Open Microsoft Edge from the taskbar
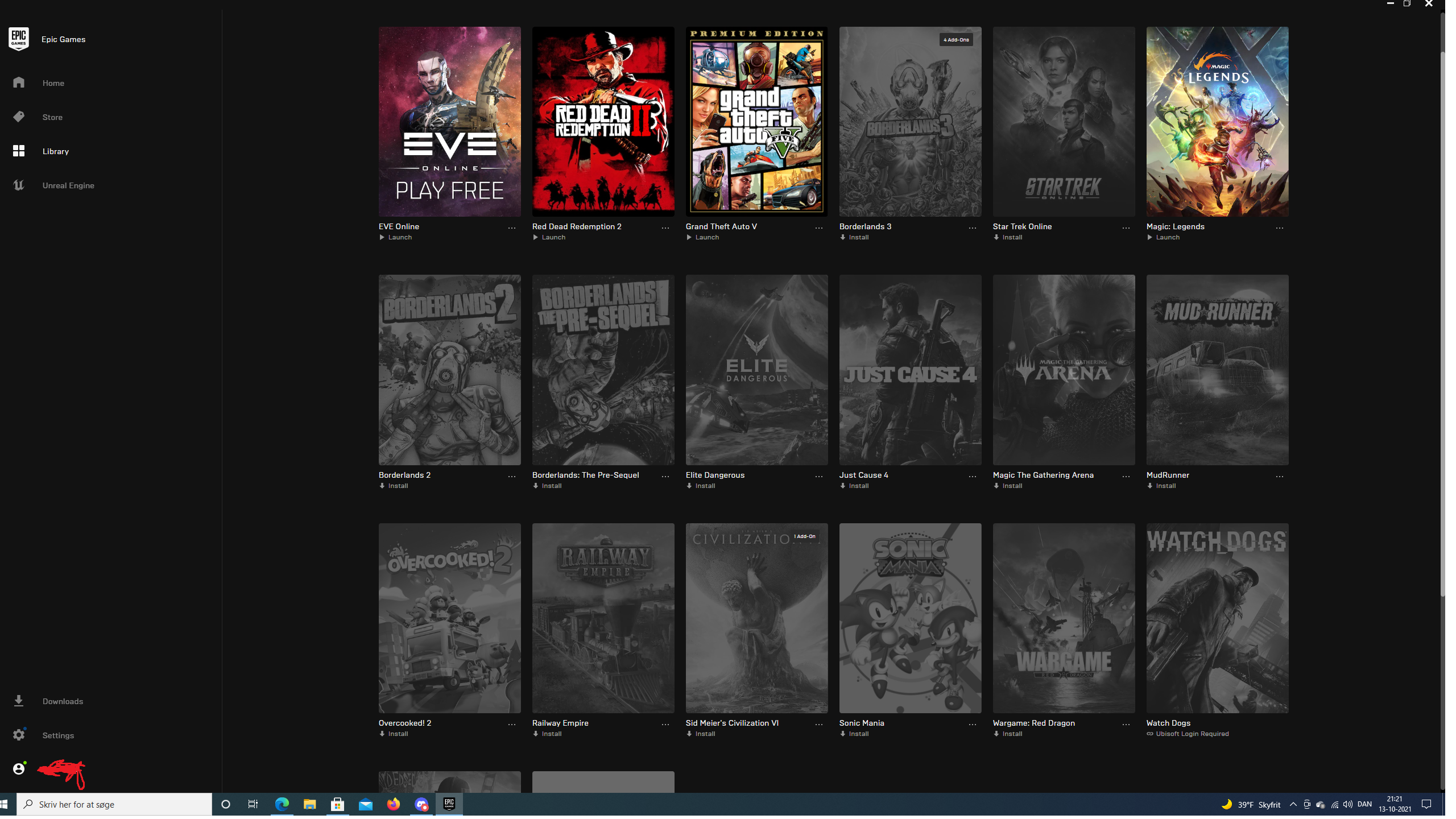Viewport: 1456px width, 819px height. [282, 804]
